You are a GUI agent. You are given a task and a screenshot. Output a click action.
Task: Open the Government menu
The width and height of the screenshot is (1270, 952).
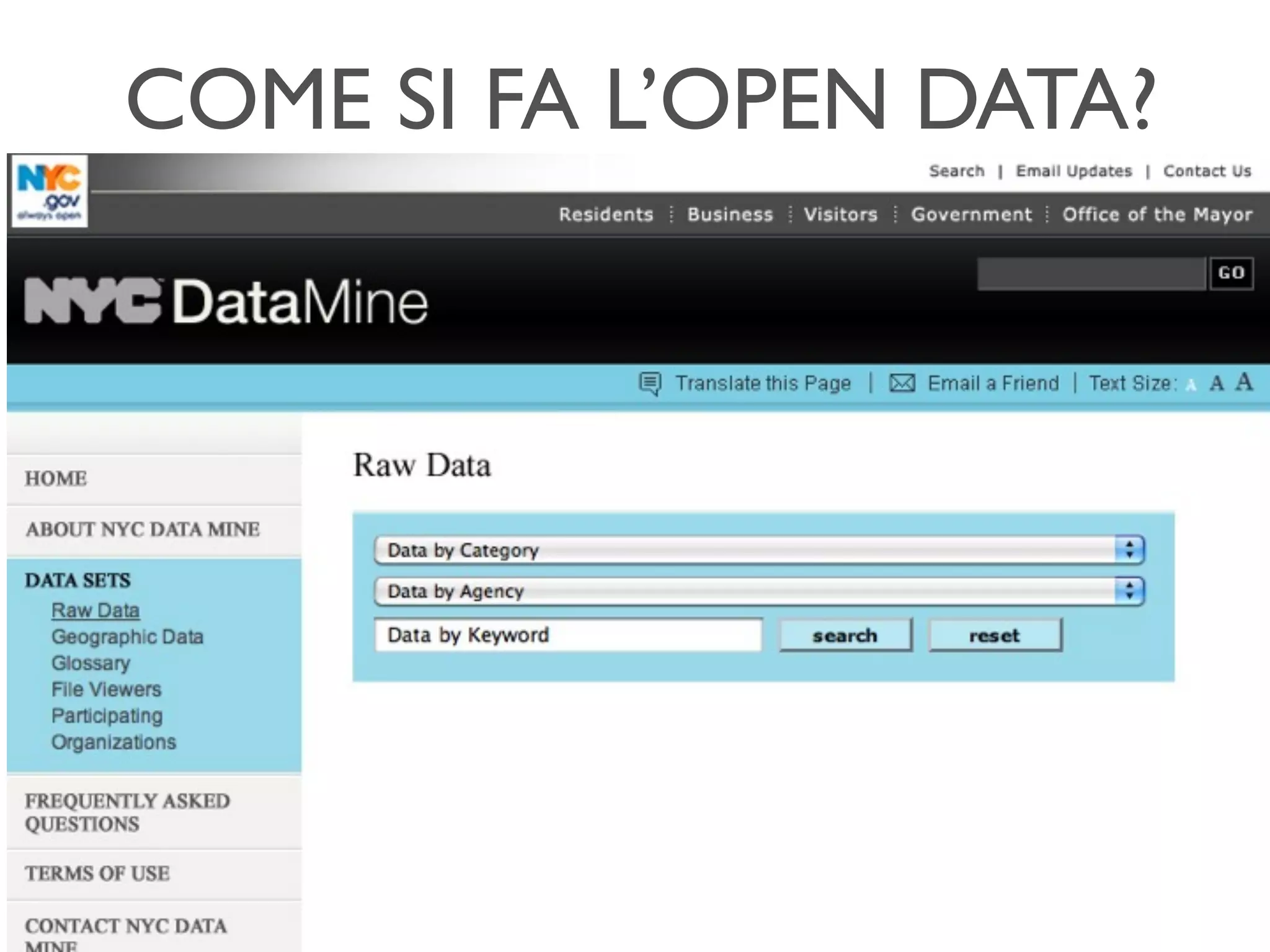point(971,214)
